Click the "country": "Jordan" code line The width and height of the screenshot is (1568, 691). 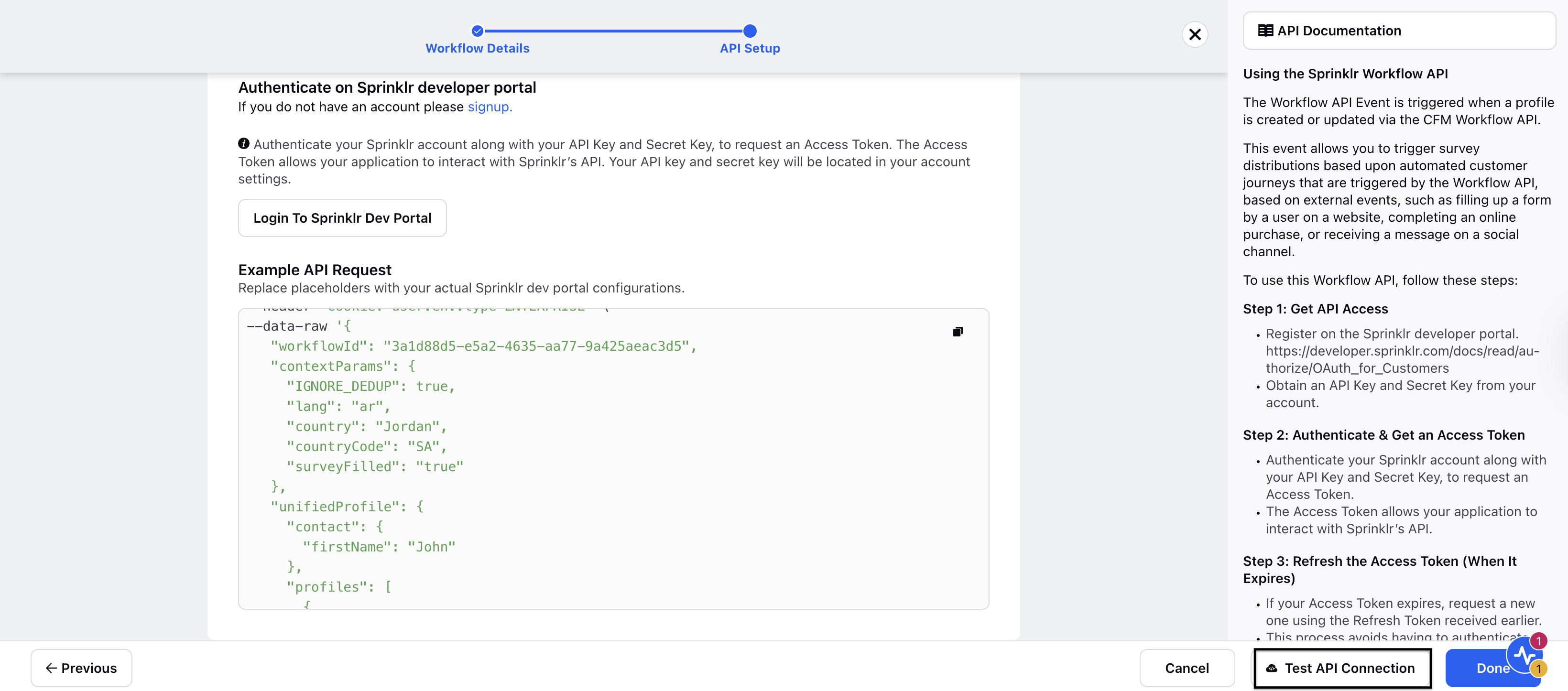click(367, 426)
